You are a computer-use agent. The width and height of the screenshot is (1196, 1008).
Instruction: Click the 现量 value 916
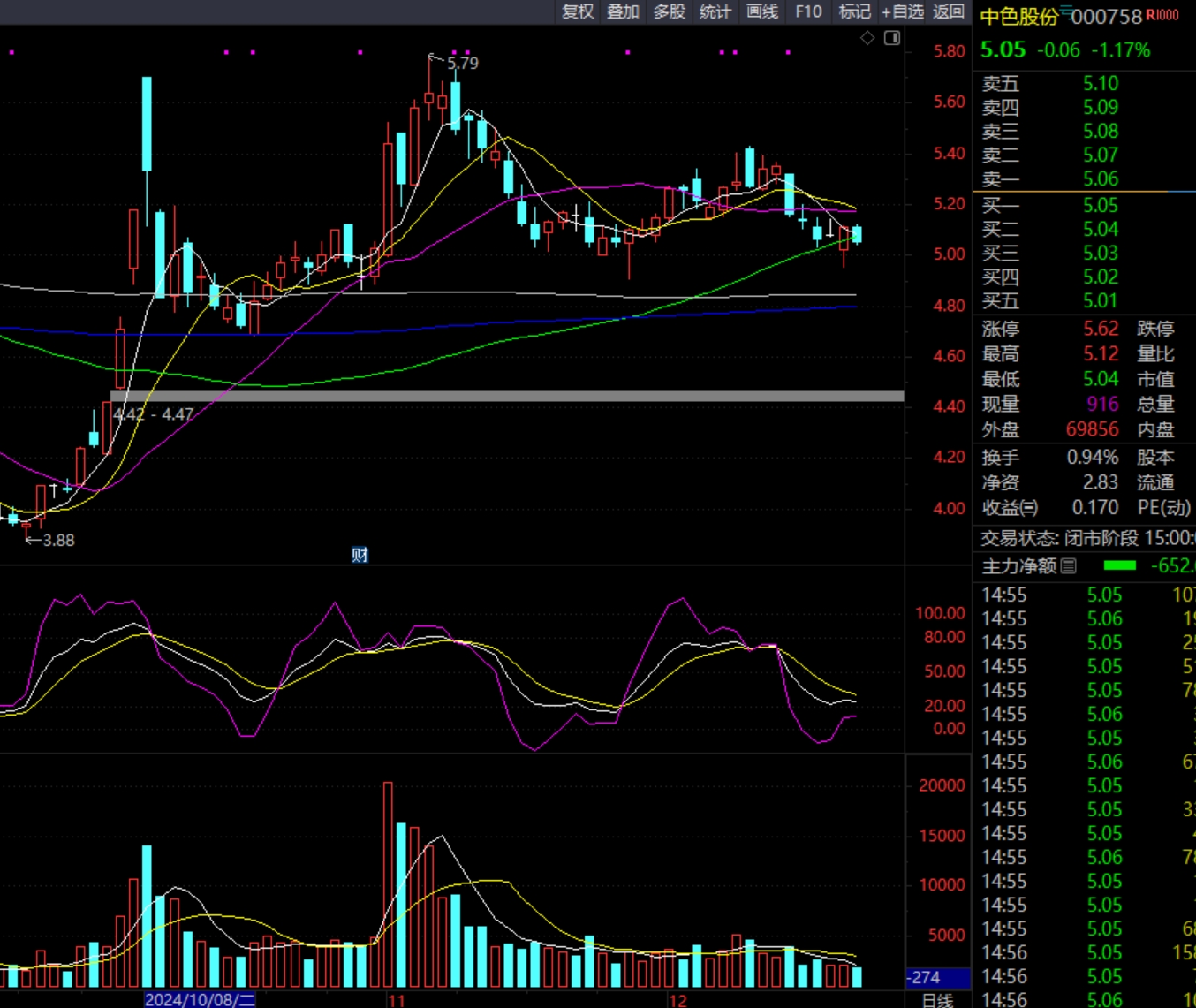tap(1103, 404)
